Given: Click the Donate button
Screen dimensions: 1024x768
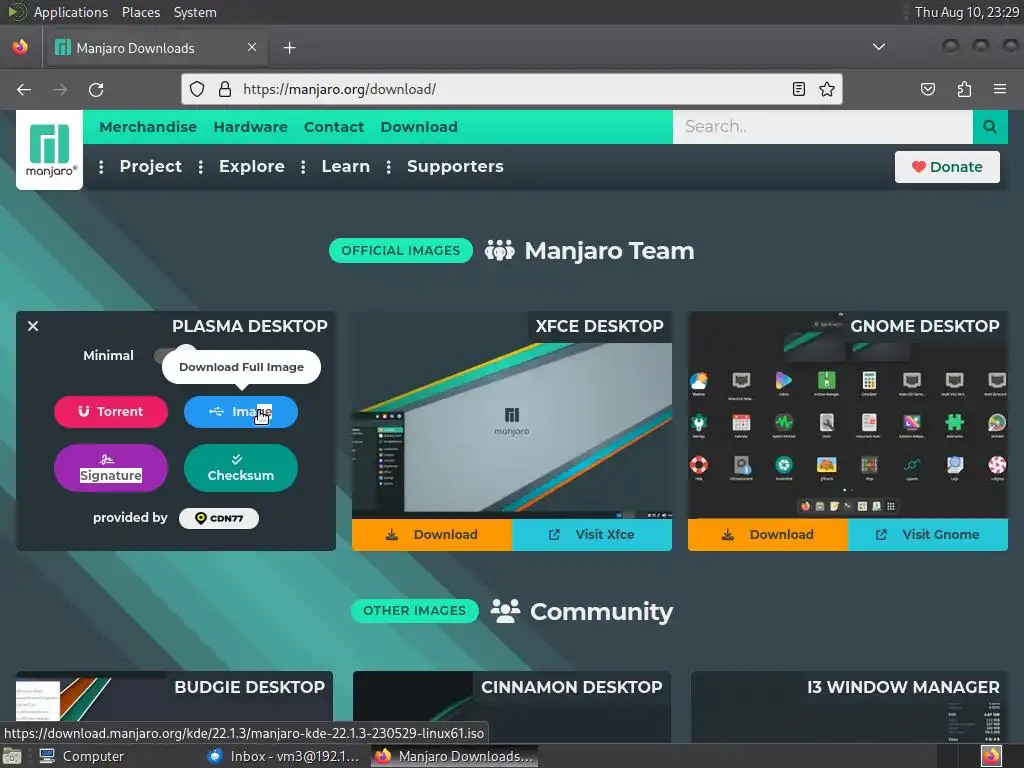Looking at the screenshot, I should point(947,167).
